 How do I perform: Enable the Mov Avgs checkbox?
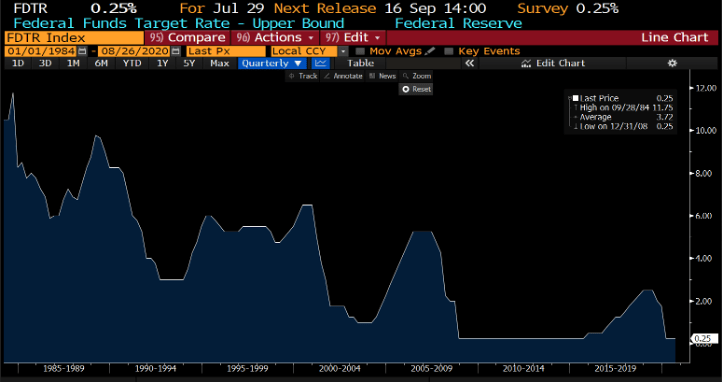tap(360, 52)
